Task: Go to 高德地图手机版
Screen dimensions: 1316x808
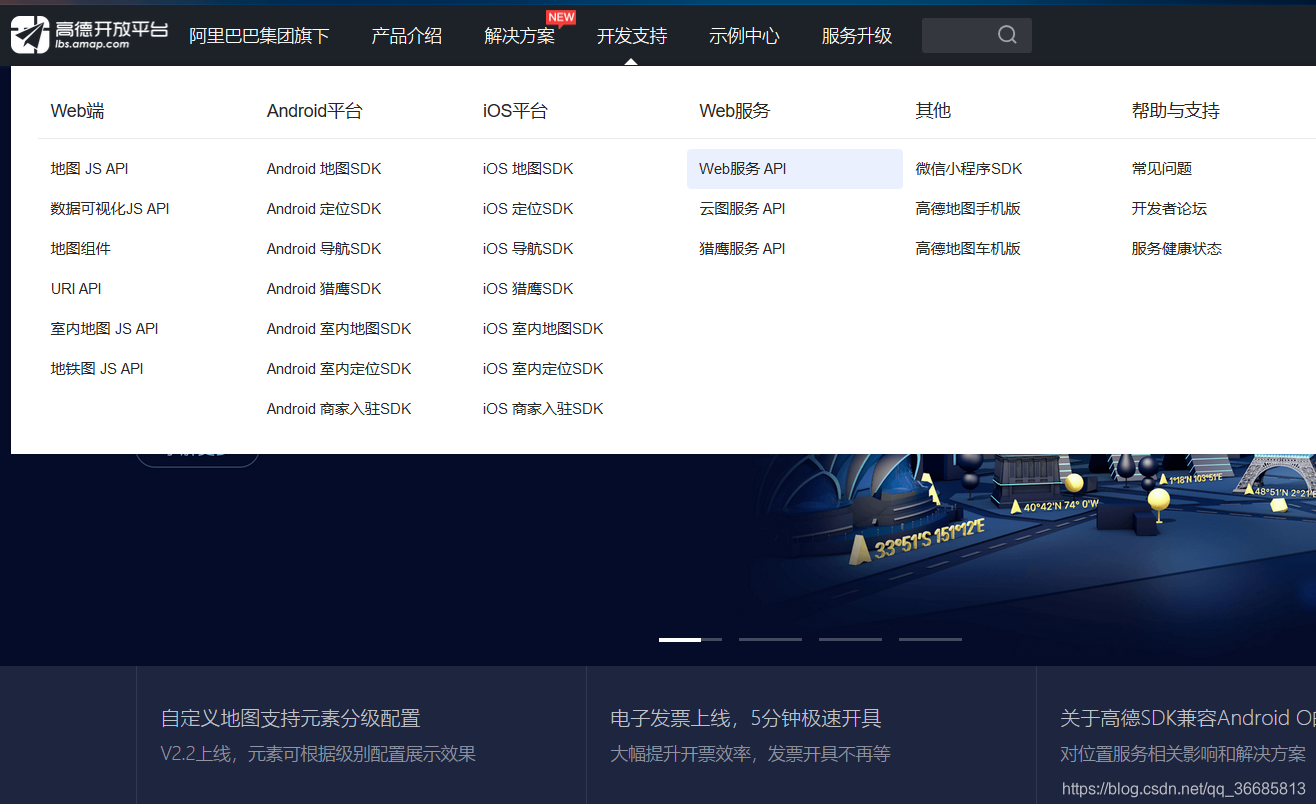Action: [968, 209]
